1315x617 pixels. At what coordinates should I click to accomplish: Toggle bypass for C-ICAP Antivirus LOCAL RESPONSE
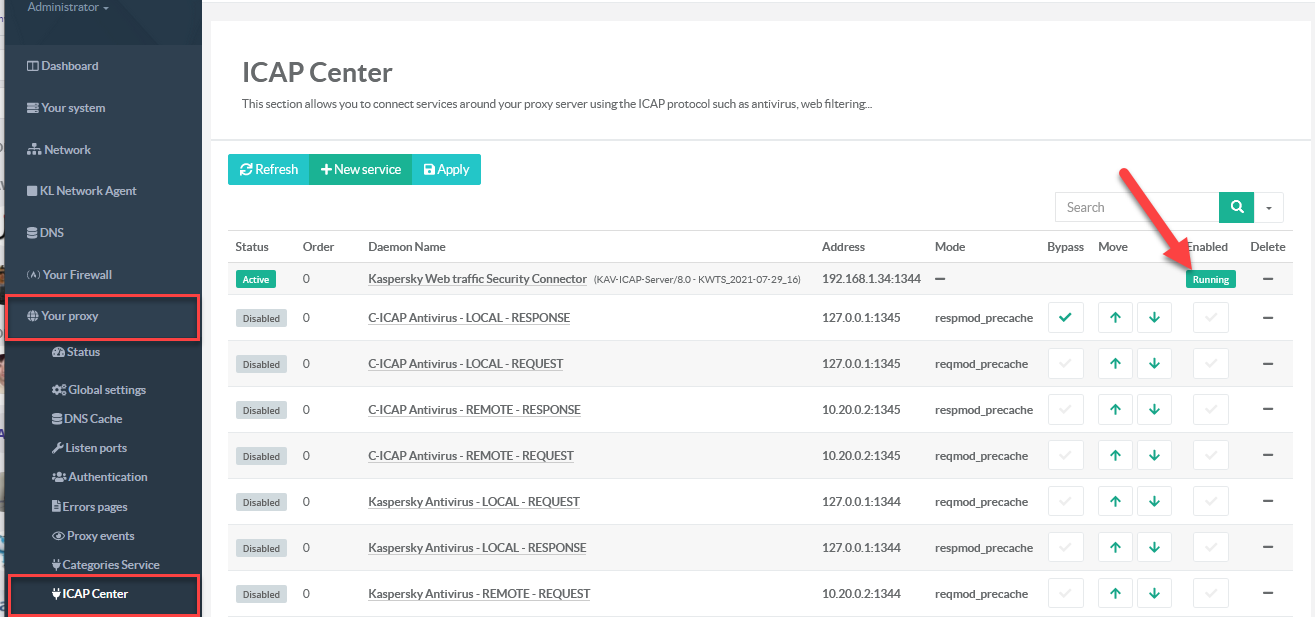point(1065,318)
